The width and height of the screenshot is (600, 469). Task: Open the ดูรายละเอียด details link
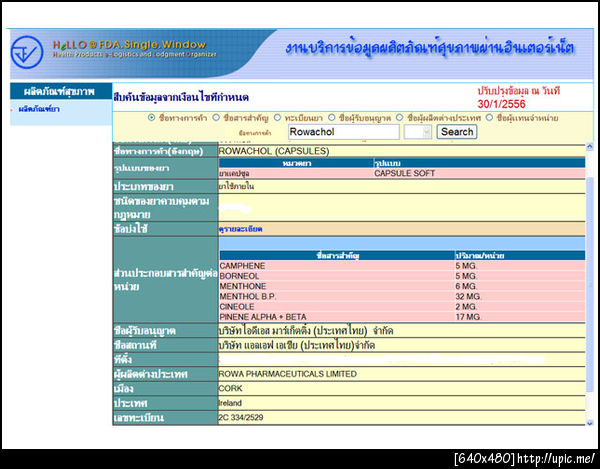pyautogui.click(x=241, y=229)
